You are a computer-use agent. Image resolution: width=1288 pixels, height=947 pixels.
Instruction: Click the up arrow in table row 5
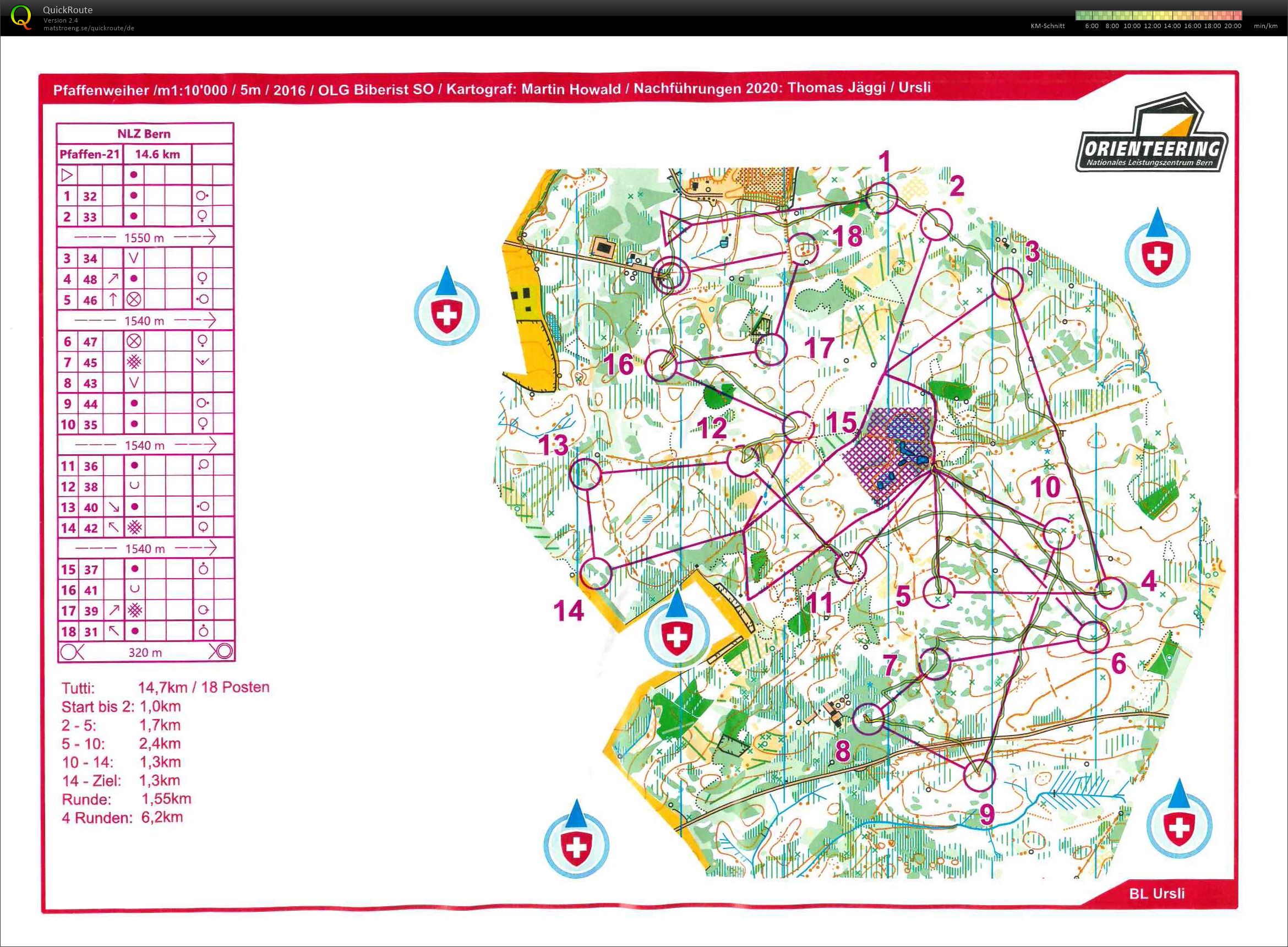(113, 299)
